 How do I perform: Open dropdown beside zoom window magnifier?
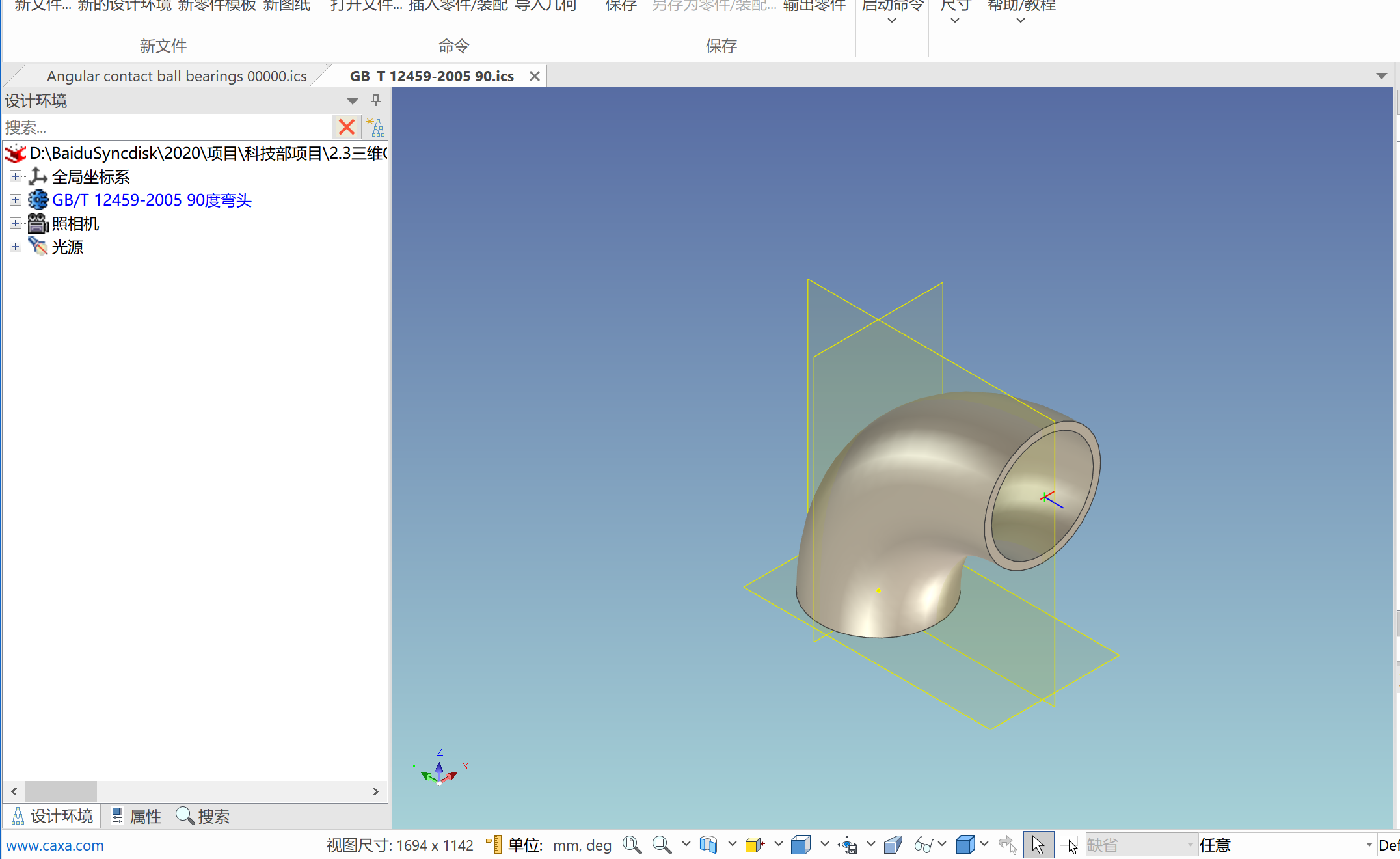click(686, 844)
